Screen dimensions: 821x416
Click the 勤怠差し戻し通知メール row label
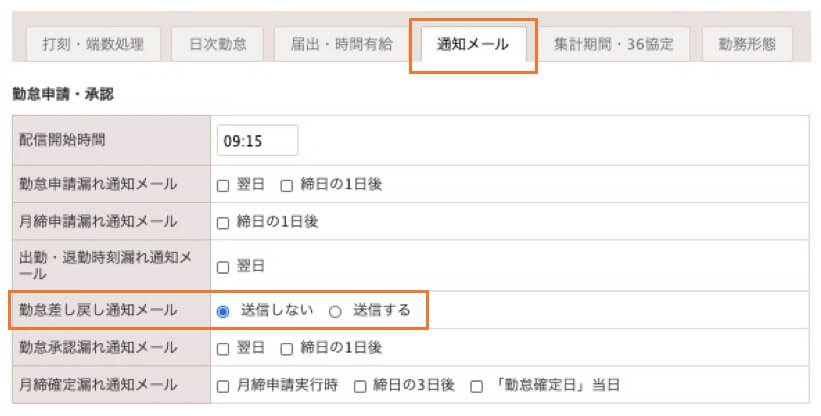98,310
